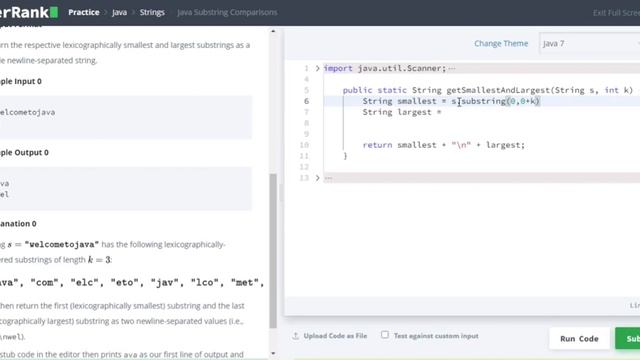The height and width of the screenshot is (360, 640).
Task: Click Java Substring Comparisons breadcrumb
Action: click(x=227, y=12)
